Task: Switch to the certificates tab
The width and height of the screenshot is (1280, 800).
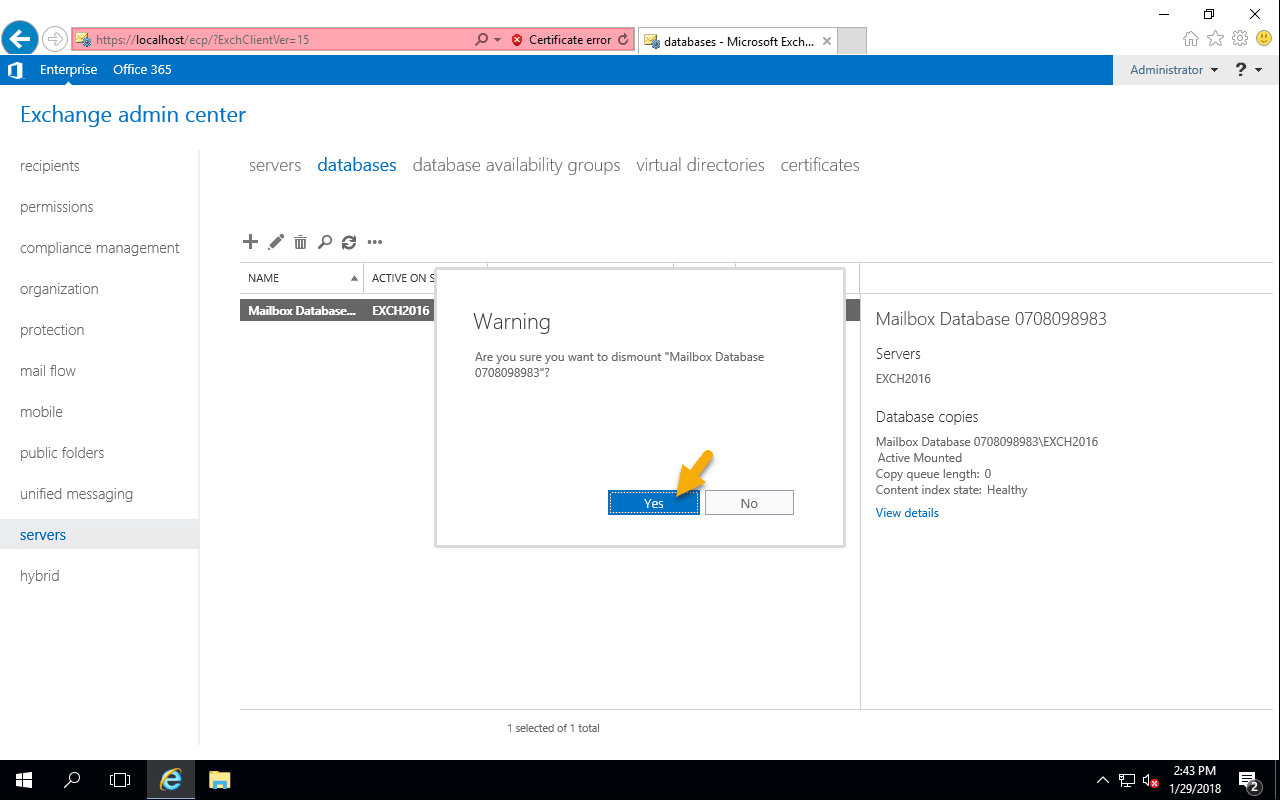Action: [820, 165]
